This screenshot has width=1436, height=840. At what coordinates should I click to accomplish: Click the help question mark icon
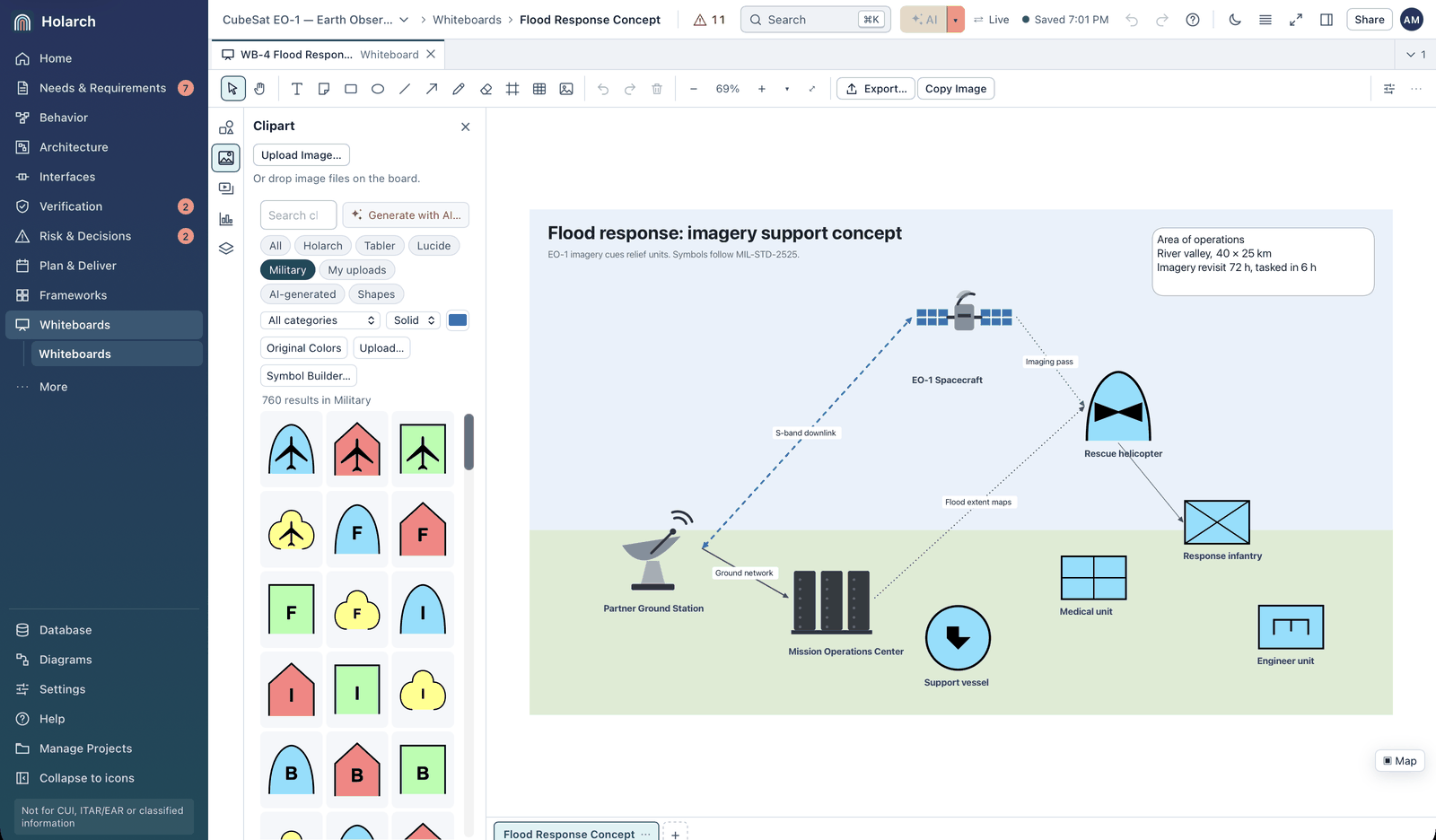[1193, 20]
